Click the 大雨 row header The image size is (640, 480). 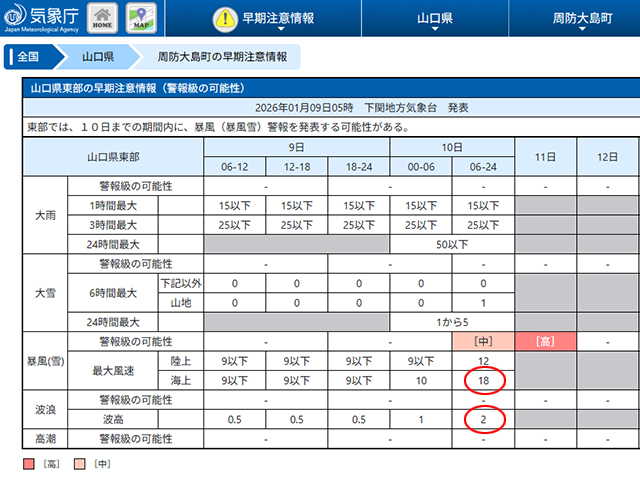pos(44,215)
